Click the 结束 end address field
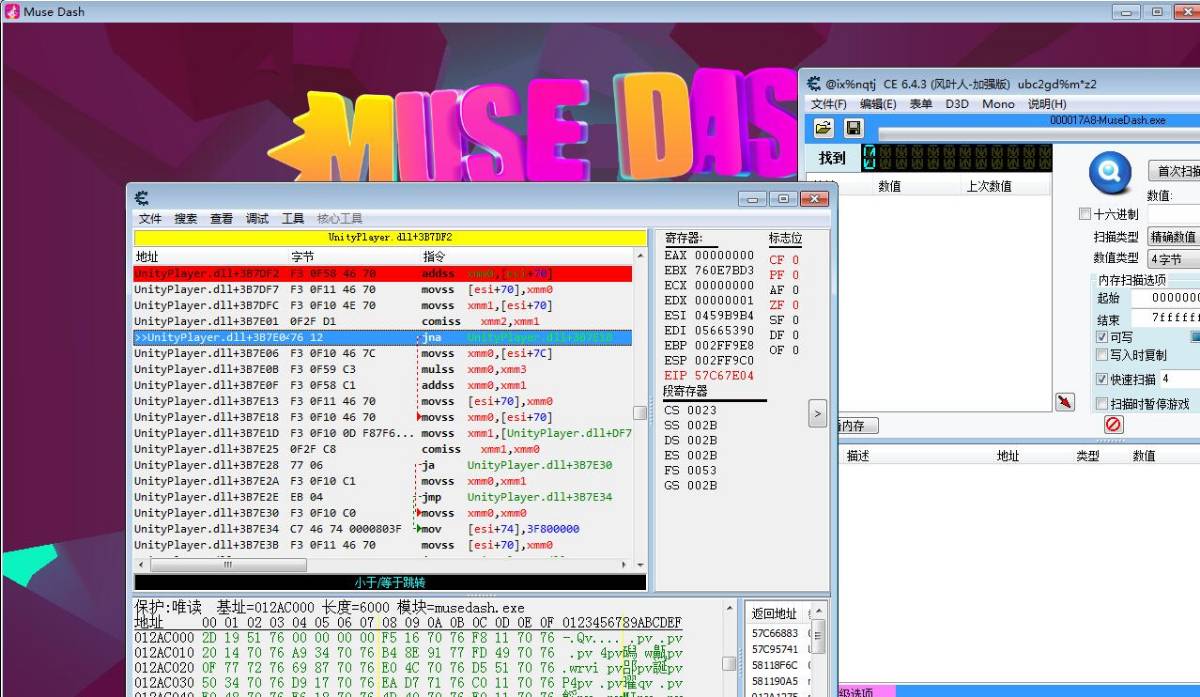The width and height of the screenshot is (1200, 697). click(x=1166, y=319)
